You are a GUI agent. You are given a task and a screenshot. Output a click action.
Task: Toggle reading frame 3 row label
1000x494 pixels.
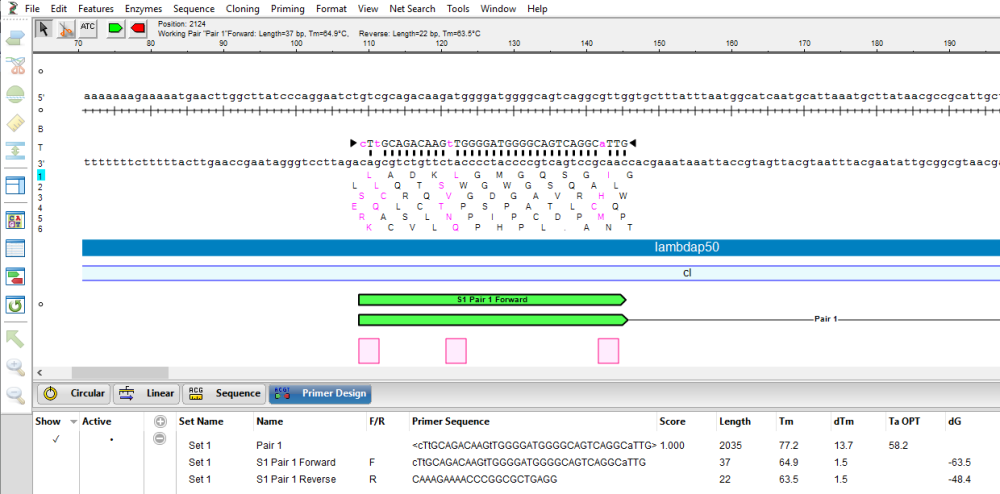40,197
